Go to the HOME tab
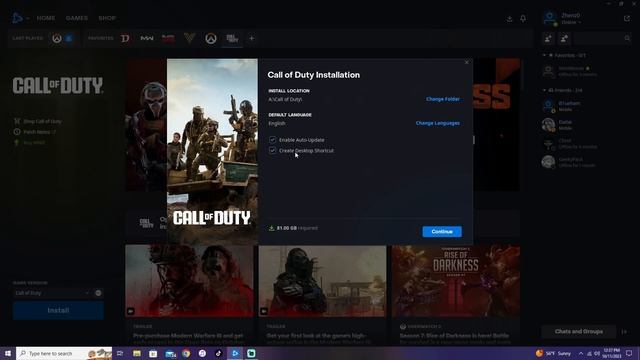Screen dimensions: 640x360 tap(46, 18)
